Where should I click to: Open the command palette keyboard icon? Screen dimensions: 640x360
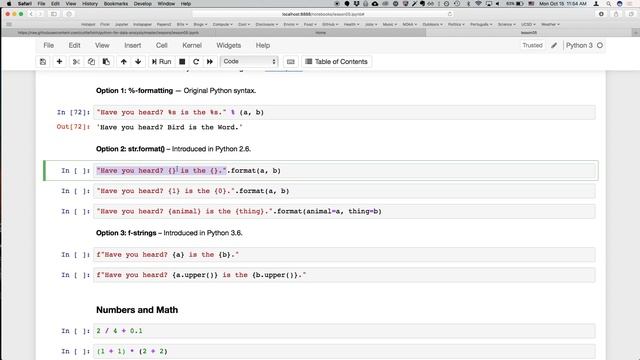291,62
